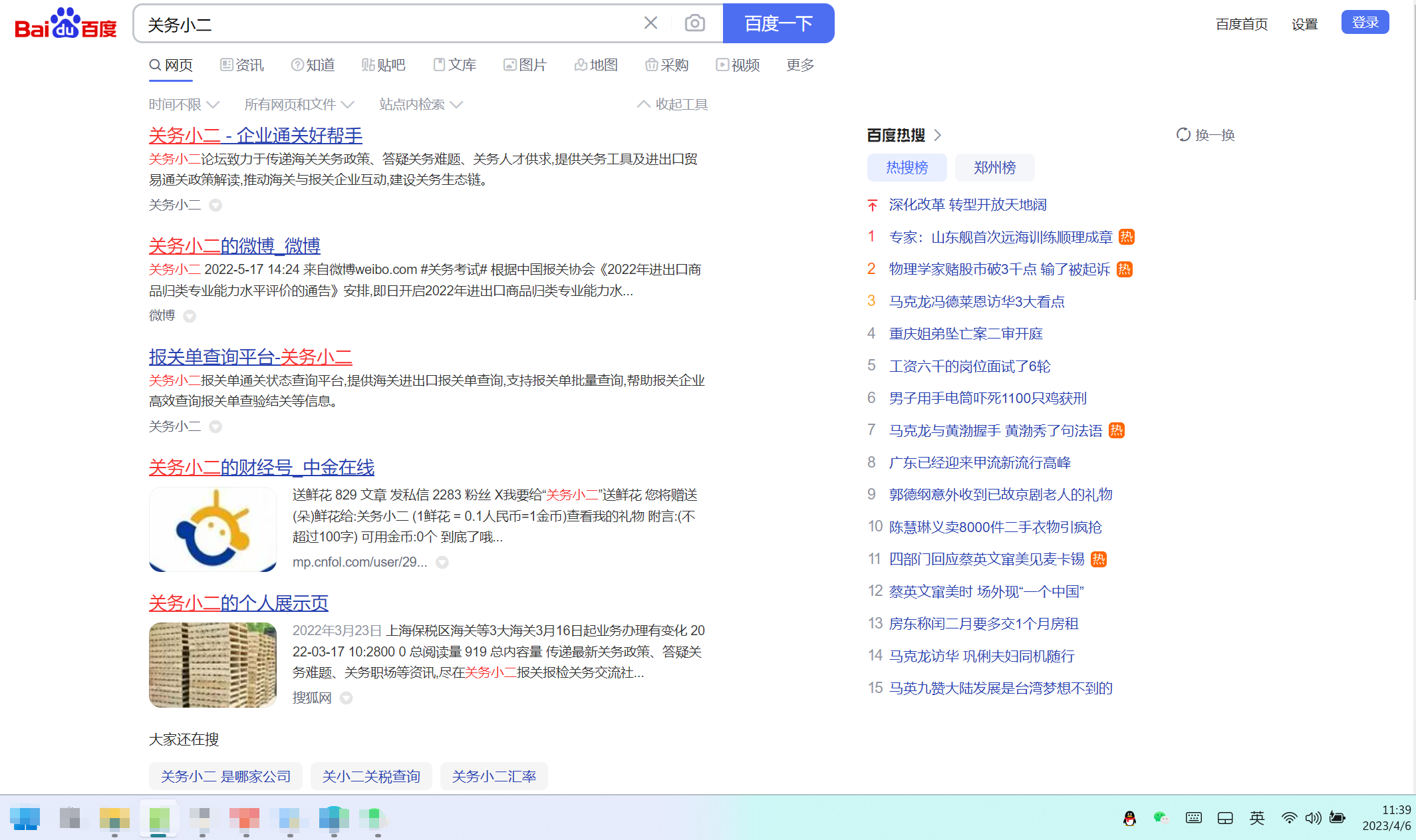The image size is (1416, 840).
Task: Click the 登录 login button
Action: 1365,23
